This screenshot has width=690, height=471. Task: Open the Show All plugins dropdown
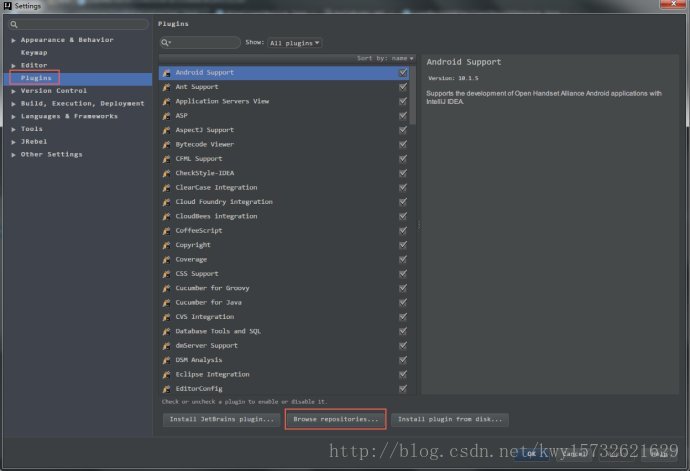click(294, 43)
